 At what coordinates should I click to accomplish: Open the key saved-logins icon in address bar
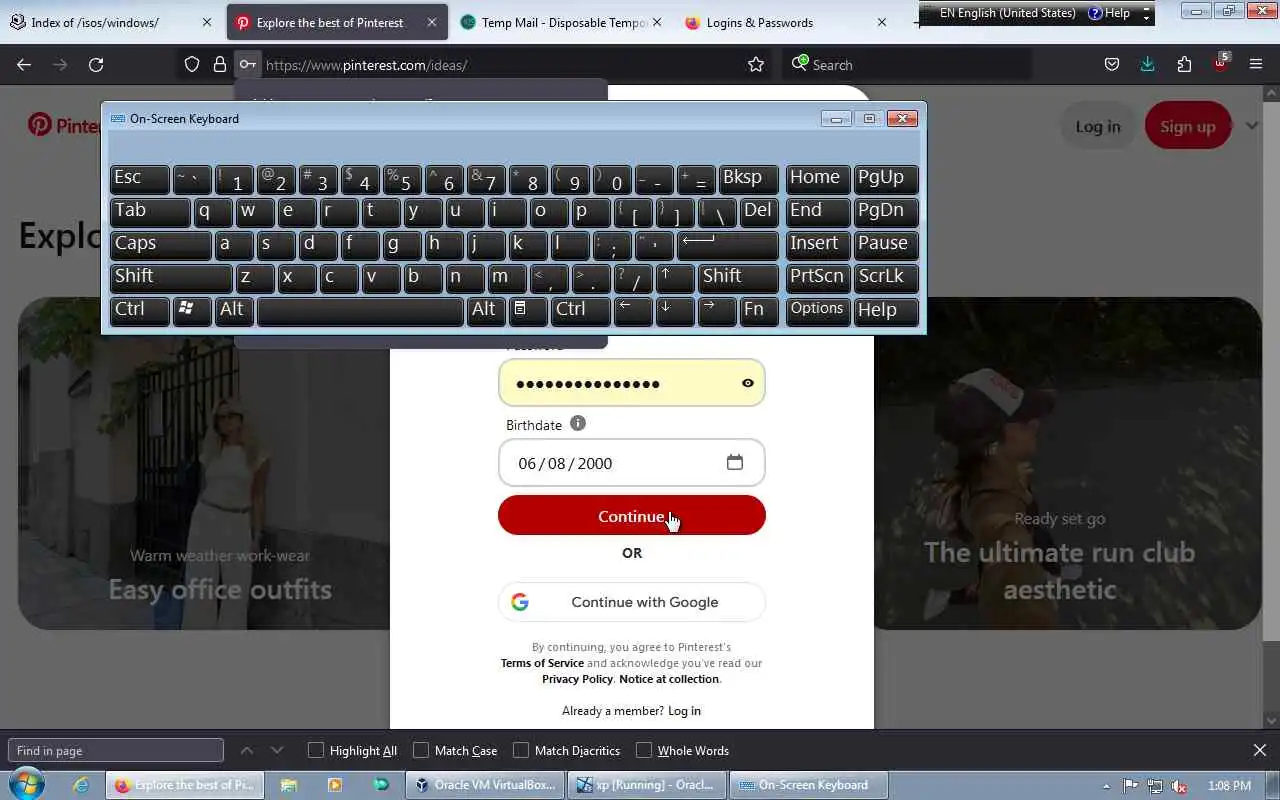click(247, 64)
